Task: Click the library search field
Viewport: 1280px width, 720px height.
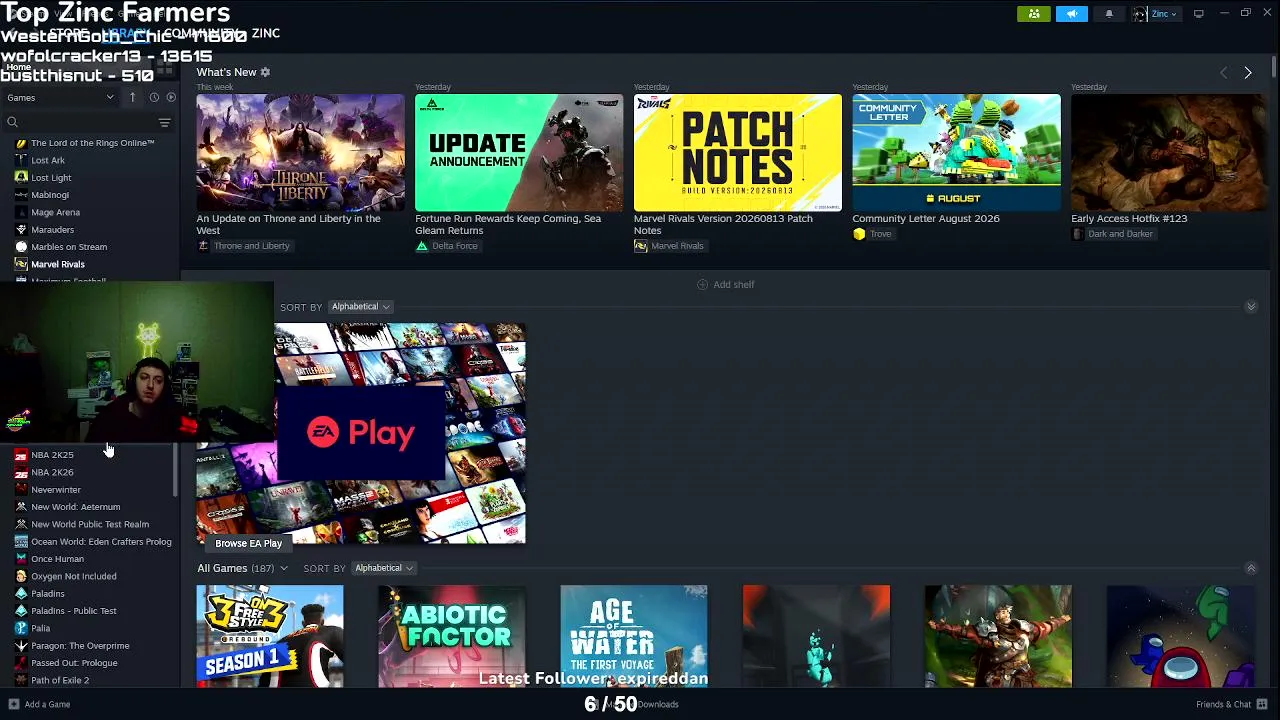Action: tap(78, 122)
